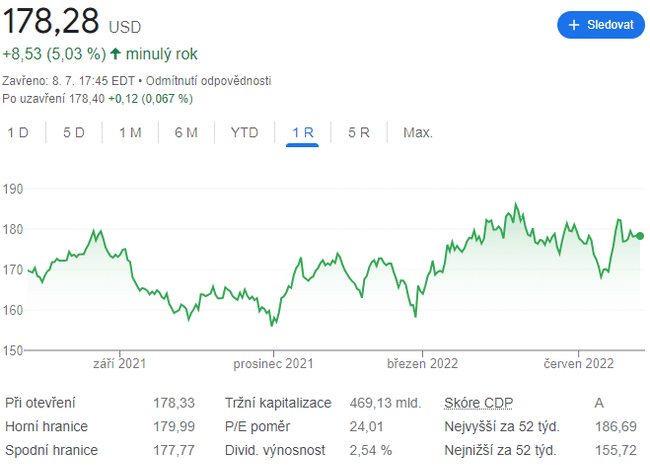Select the YTD tab
The image size is (650, 466).
click(244, 132)
